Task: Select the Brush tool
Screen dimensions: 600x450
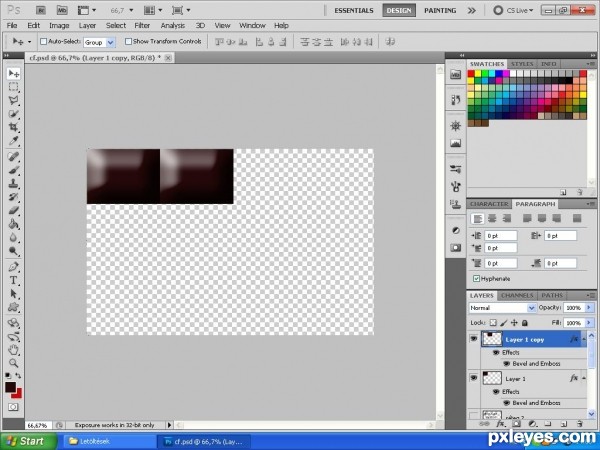Action: [x=13, y=170]
